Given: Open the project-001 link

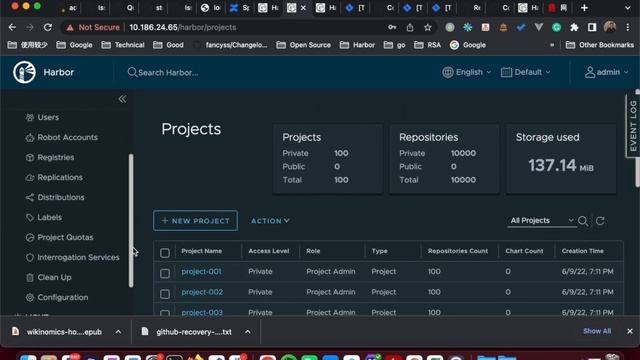Looking at the screenshot, I should coord(201,271).
